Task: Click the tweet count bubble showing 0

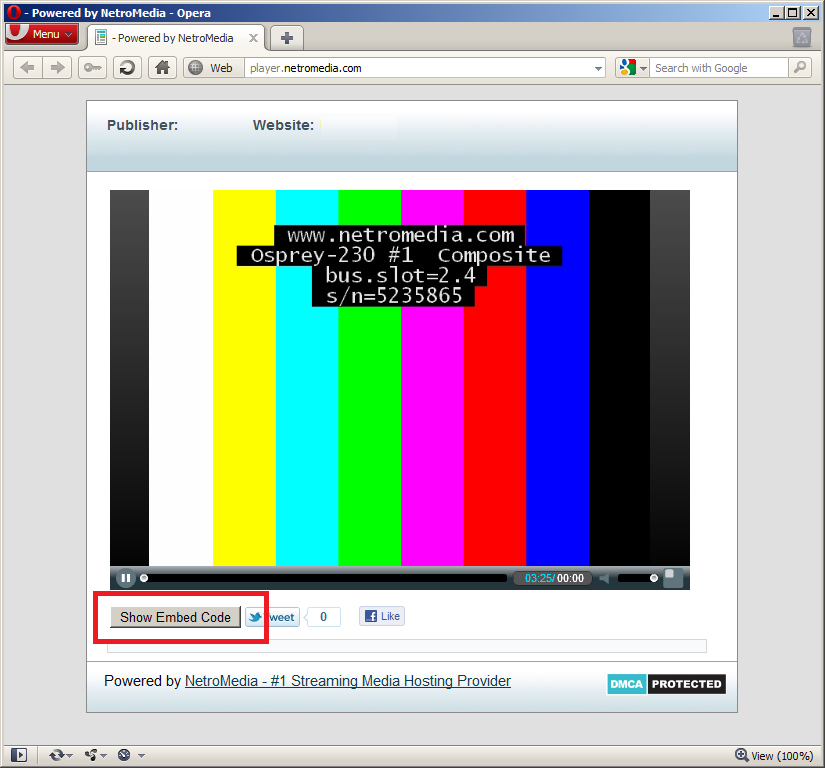Action: coord(324,617)
